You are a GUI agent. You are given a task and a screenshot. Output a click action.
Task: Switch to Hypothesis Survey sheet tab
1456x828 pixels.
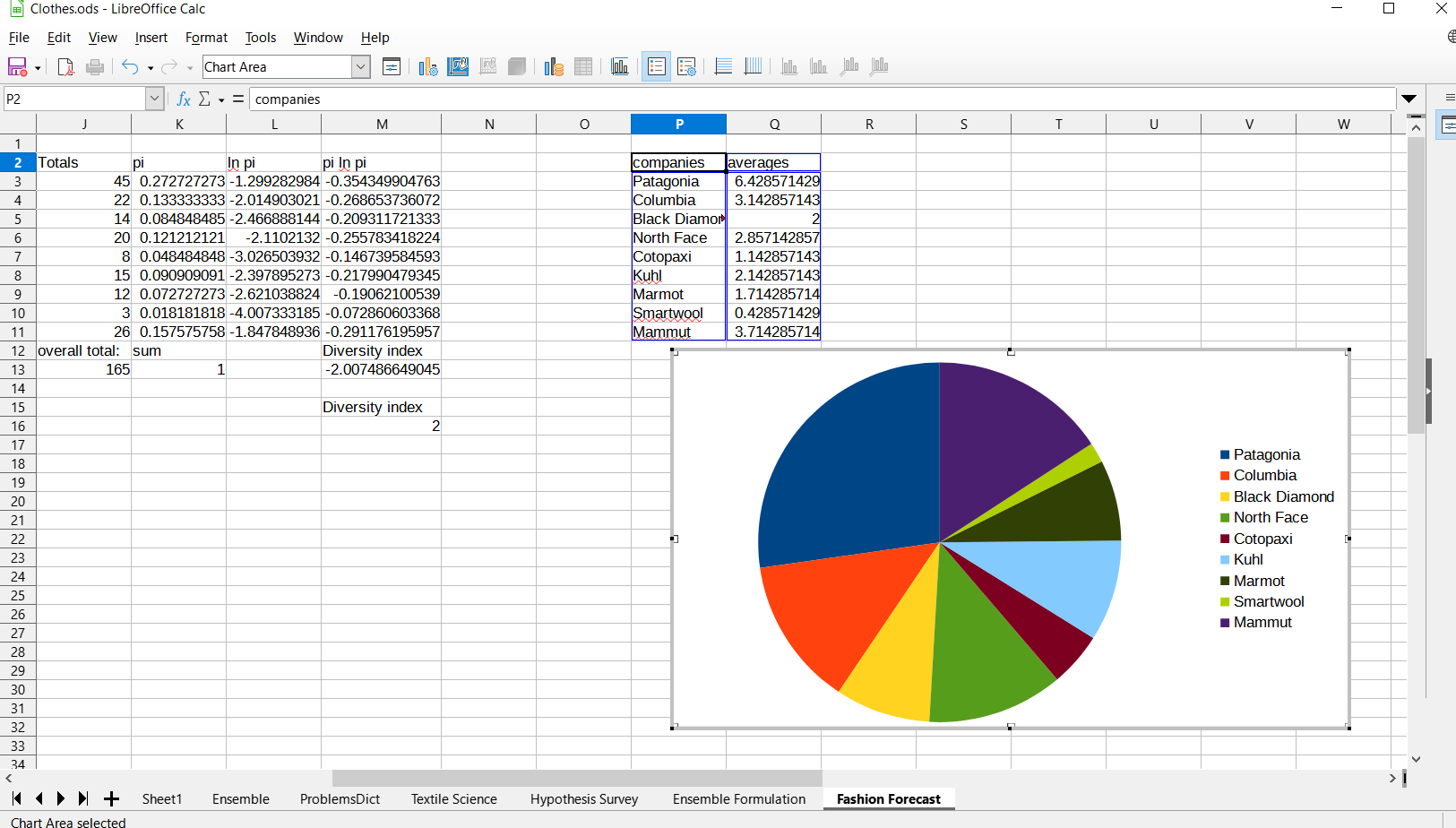coord(584,799)
